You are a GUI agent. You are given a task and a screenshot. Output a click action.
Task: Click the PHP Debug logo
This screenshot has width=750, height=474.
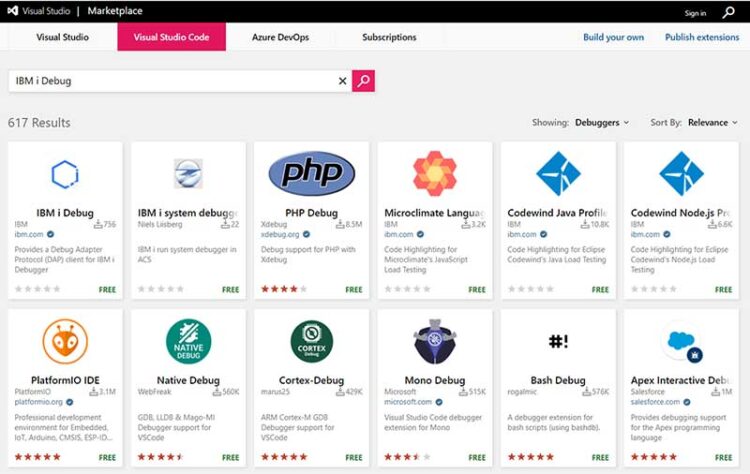[x=311, y=173]
